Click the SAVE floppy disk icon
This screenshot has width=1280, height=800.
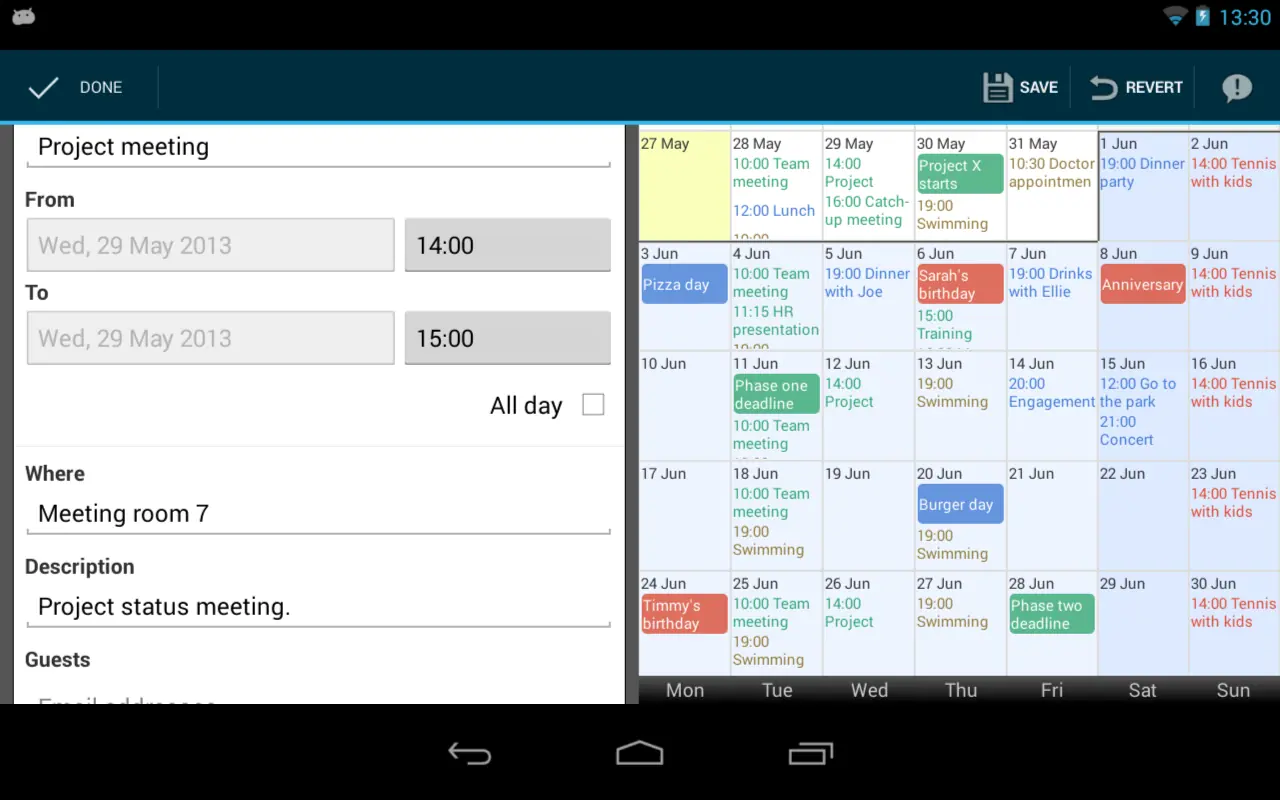pyautogui.click(x=997, y=88)
